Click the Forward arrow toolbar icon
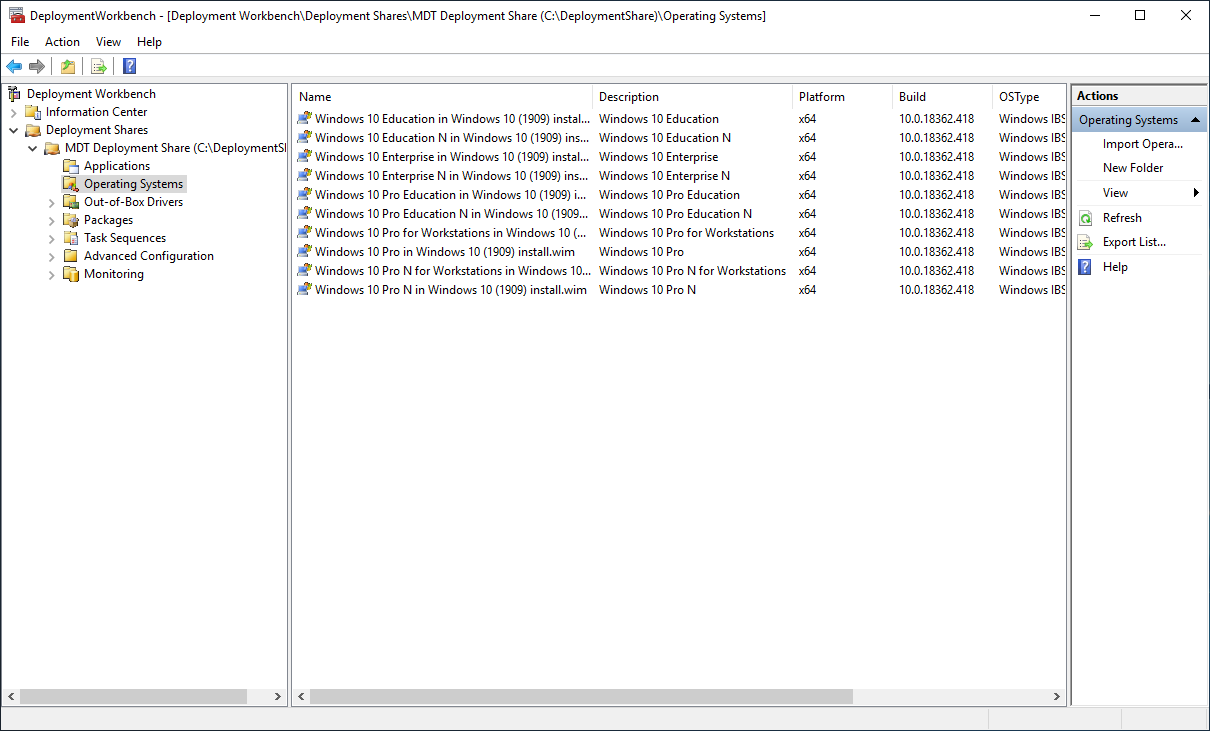The height and width of the screenshot is (731, 1210). click(37, 66)
